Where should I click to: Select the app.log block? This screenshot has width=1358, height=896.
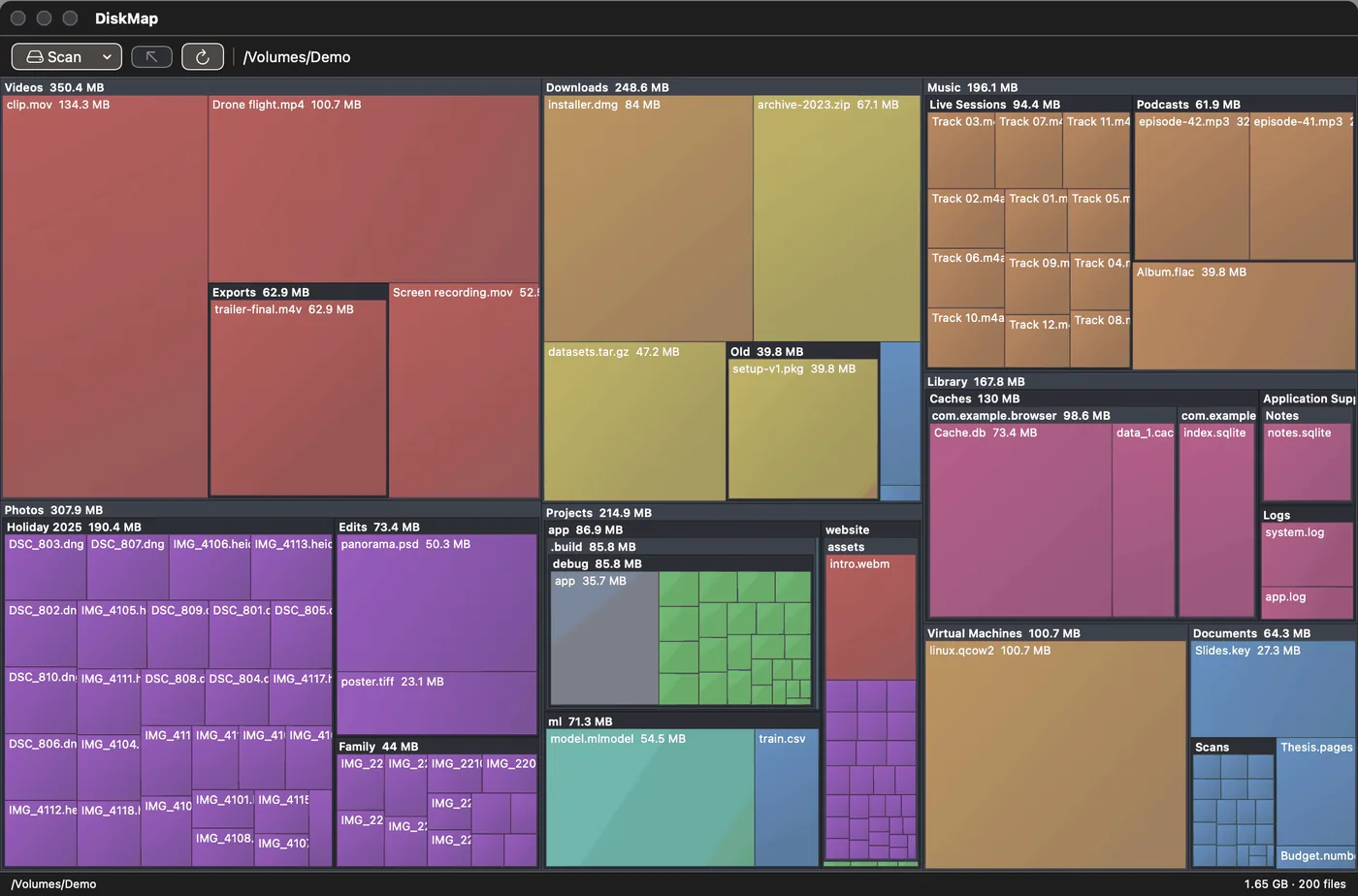click(x=1308, y=602)
